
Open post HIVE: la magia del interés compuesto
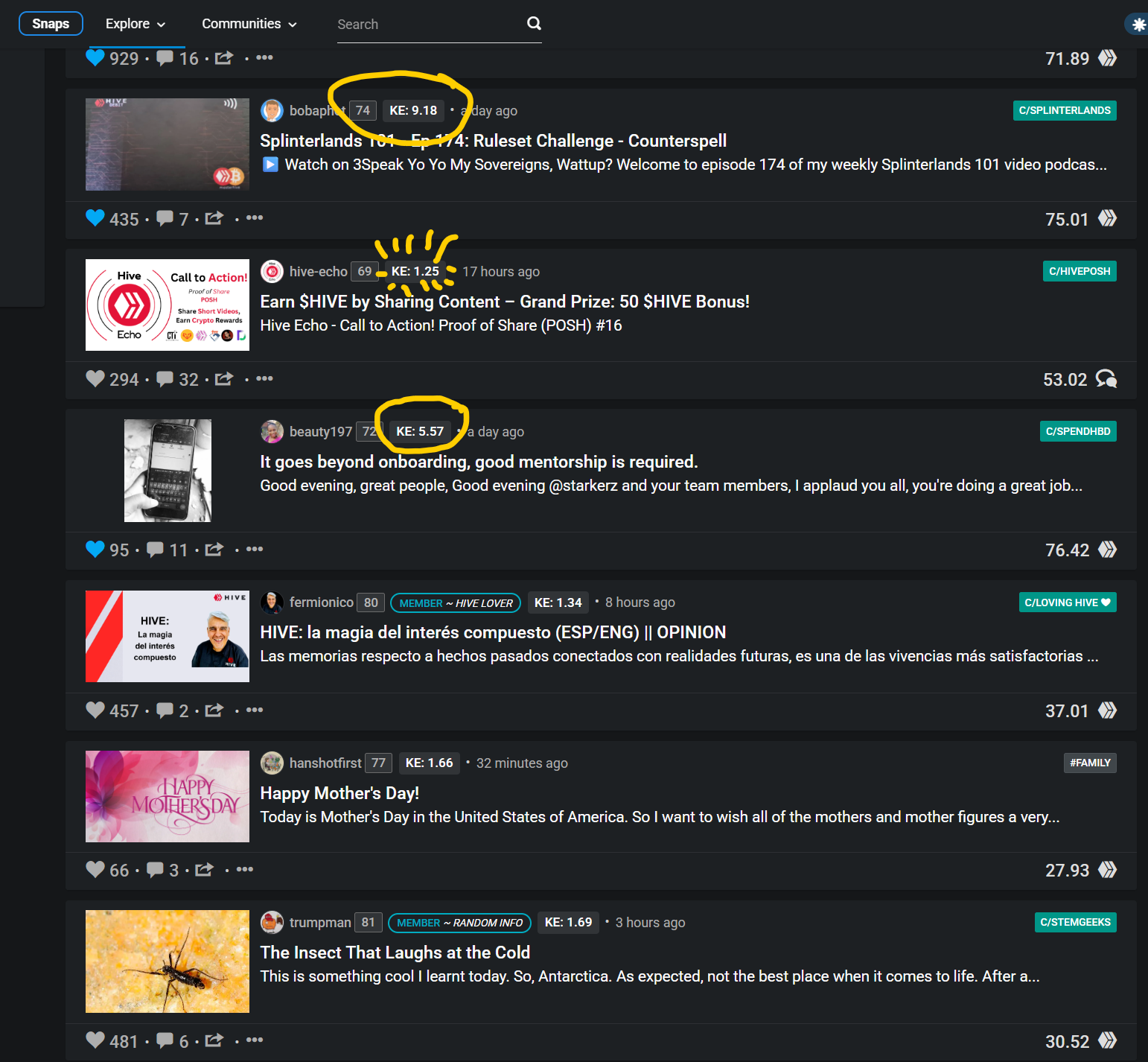click(493, 632)
